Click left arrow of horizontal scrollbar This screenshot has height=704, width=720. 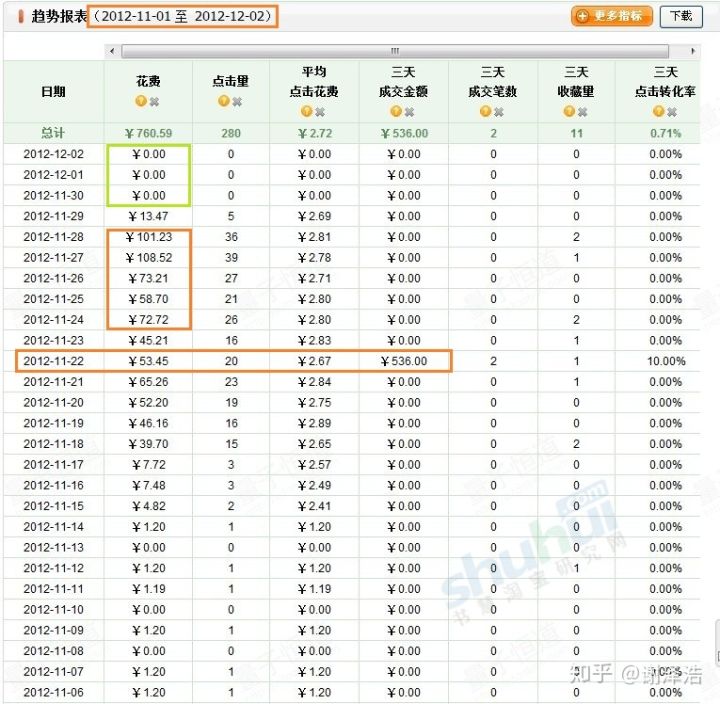click(112, 51)
